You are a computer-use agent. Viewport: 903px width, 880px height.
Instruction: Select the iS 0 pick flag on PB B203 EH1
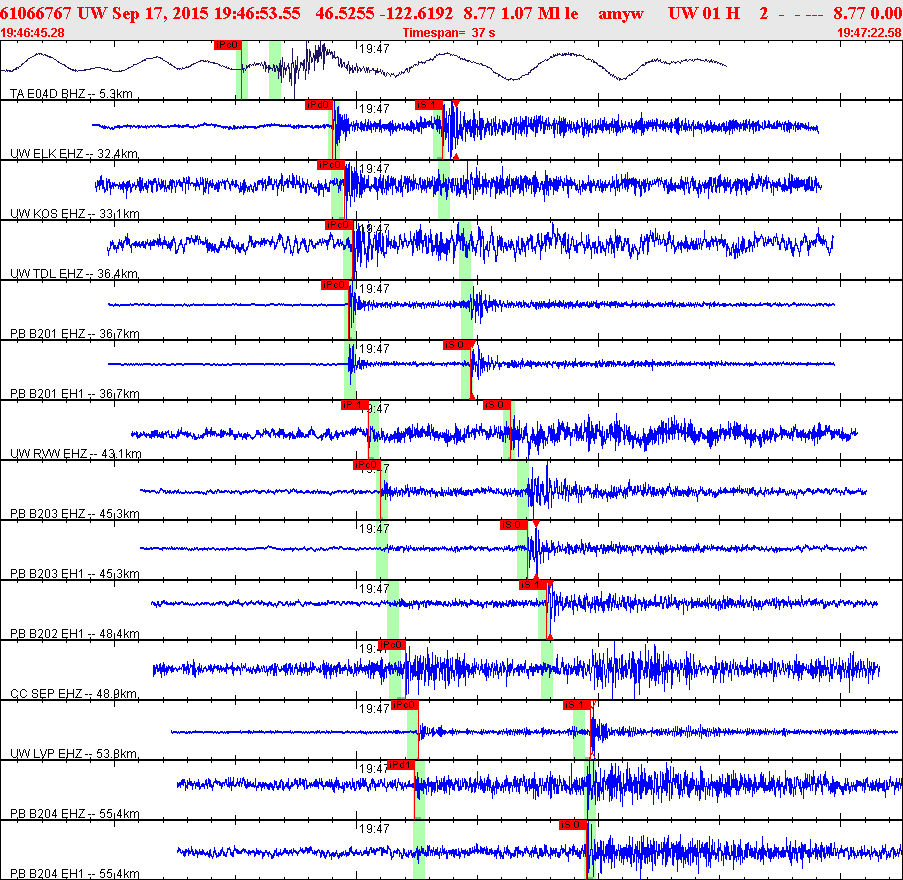click(x=514, y=525)
